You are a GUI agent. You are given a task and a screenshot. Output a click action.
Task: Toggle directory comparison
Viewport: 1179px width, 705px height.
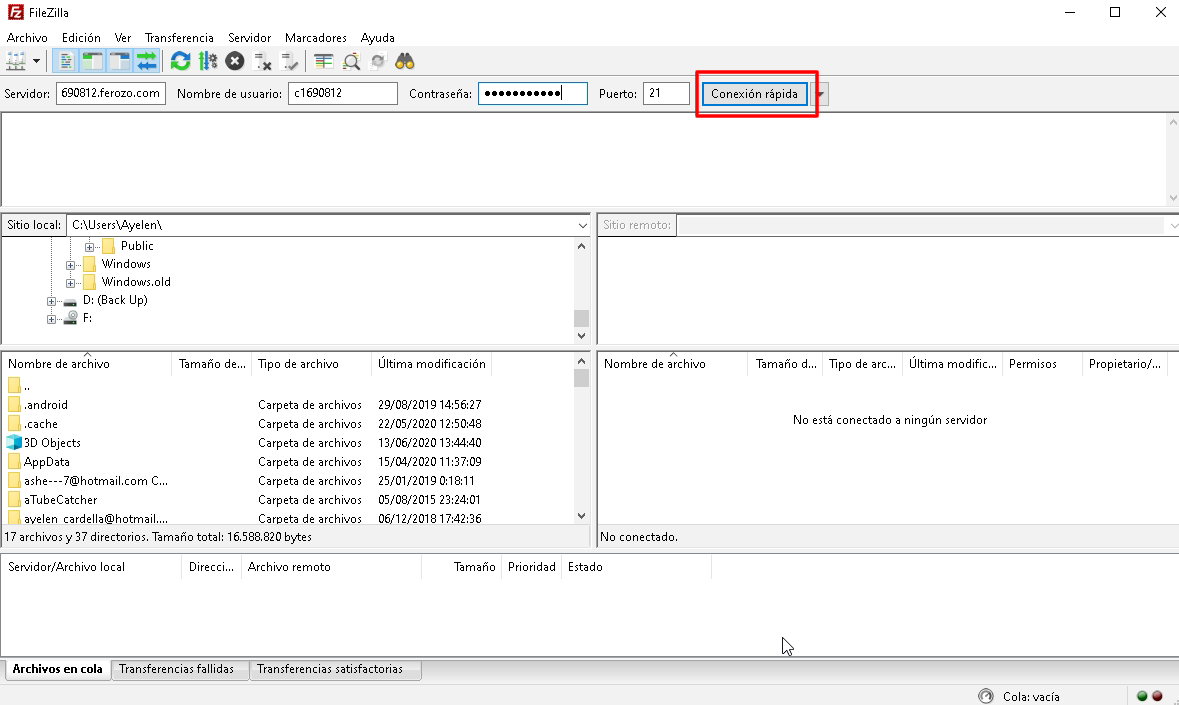[351, 61]
